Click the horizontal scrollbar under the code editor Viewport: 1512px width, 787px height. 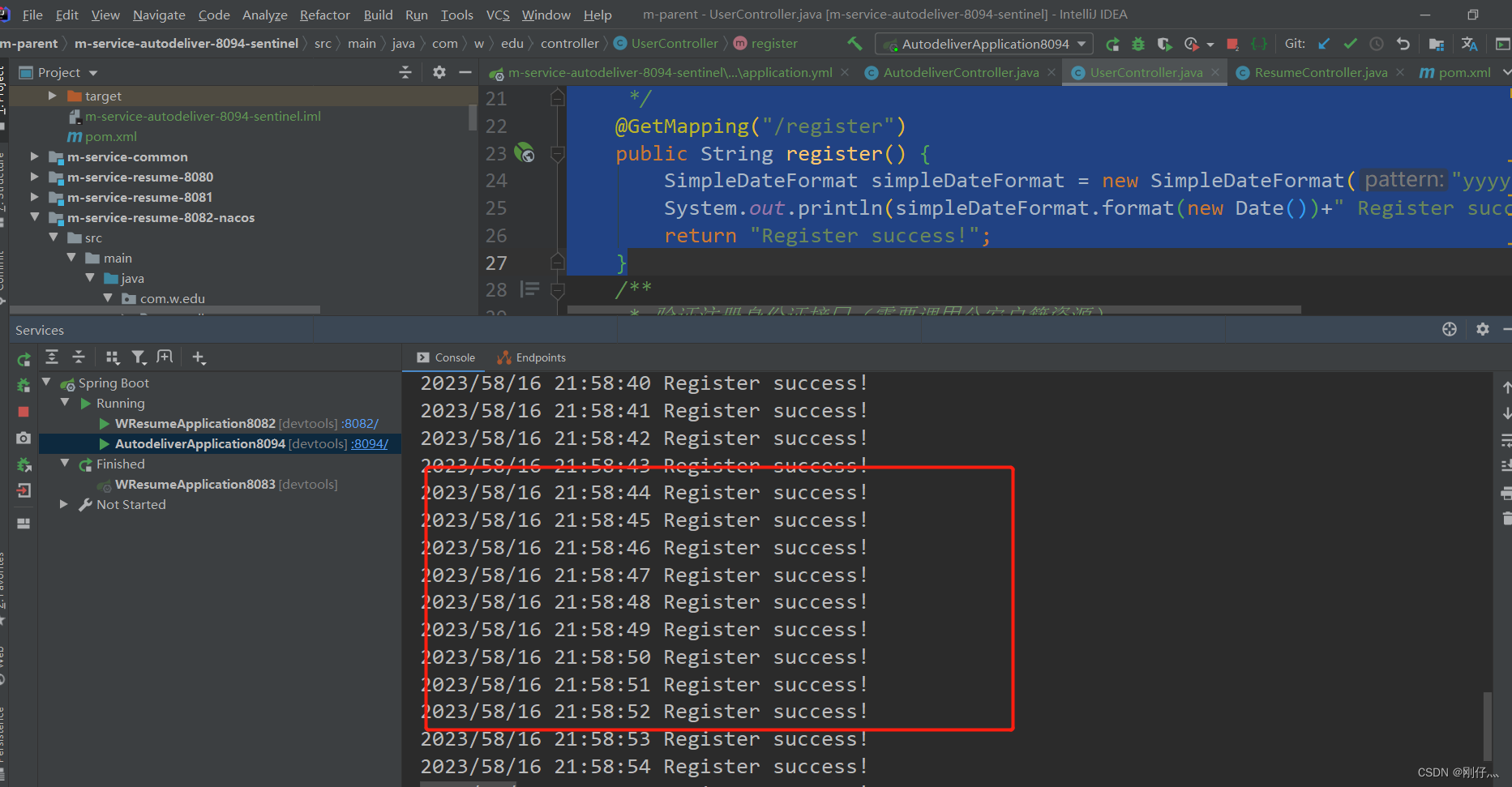(934, 310)
